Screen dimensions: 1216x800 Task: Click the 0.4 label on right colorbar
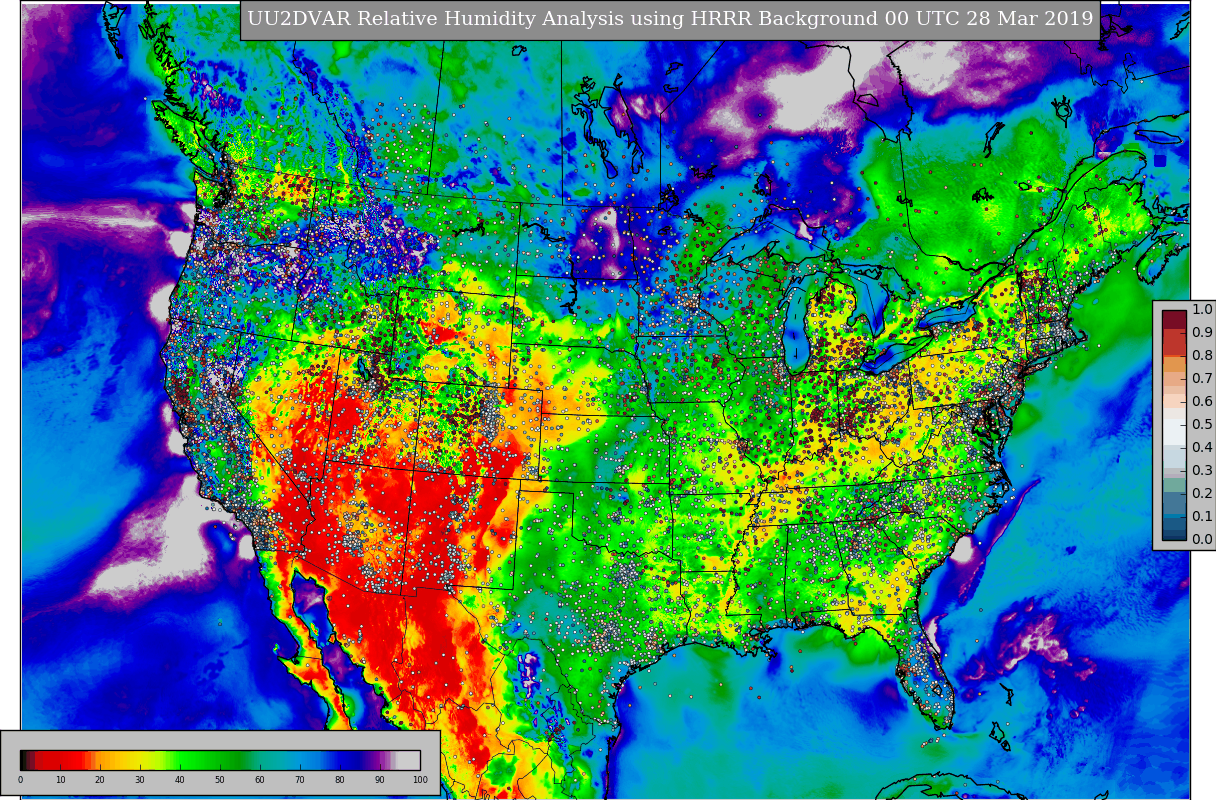(1202, 448)
